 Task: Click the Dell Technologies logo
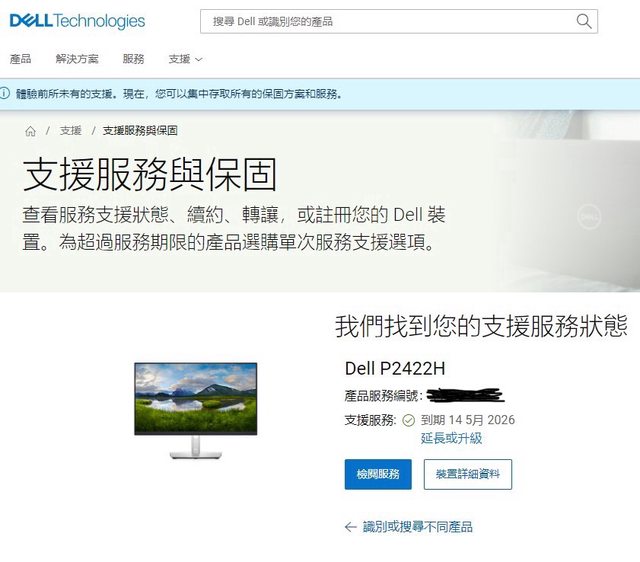(x=77, y=21)
